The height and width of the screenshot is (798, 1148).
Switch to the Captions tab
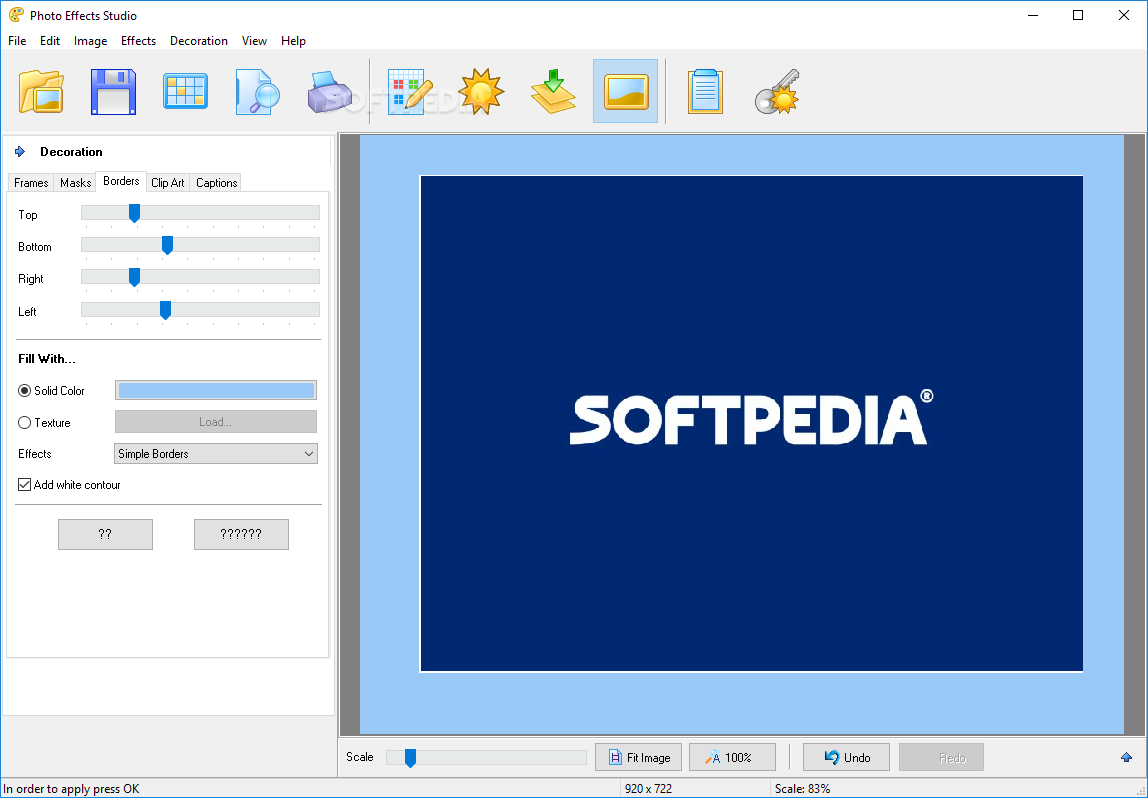pyautogui.click(x=216, y=182)
